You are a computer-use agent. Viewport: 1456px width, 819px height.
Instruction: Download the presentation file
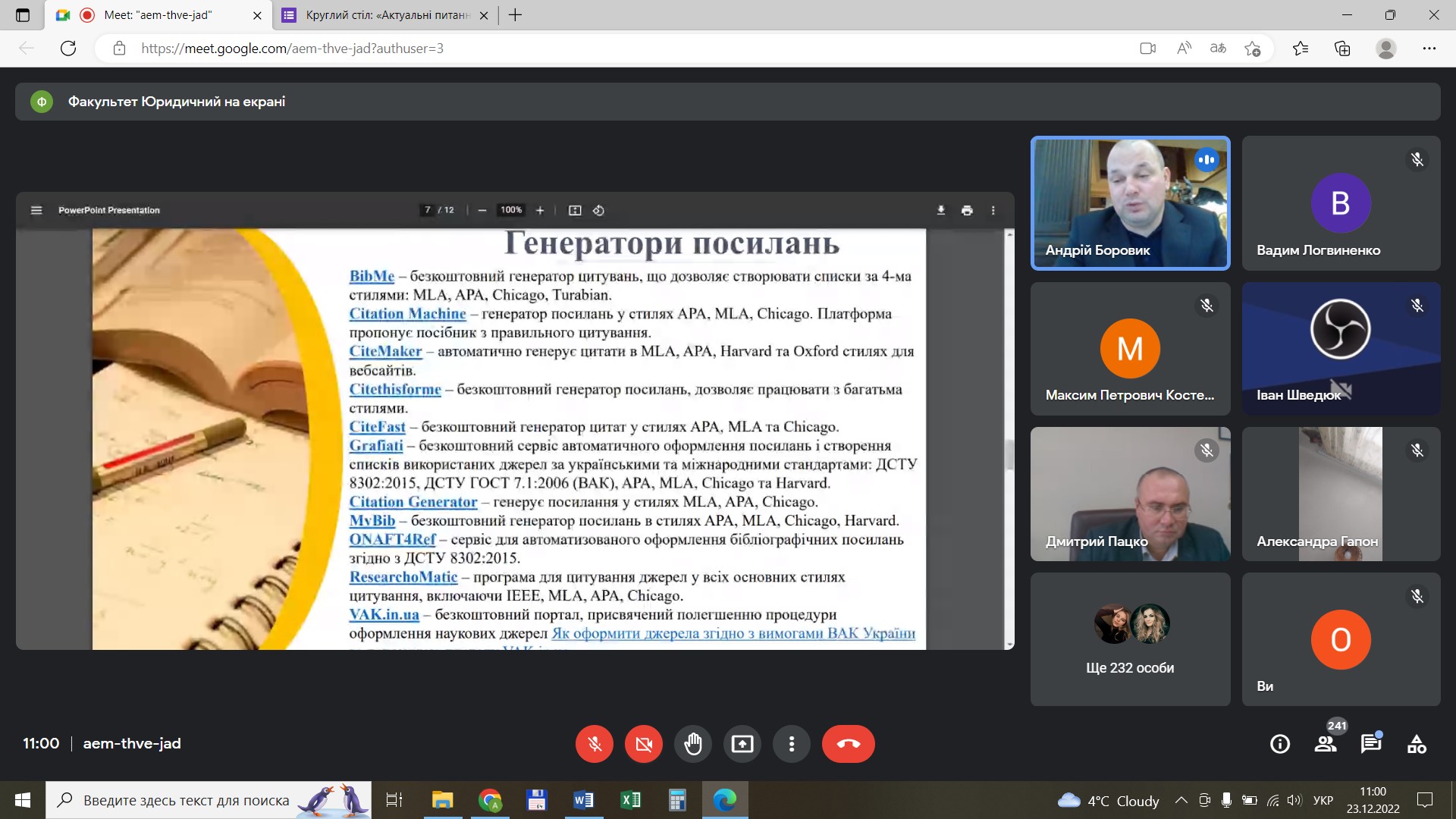[x=941, y=210]
